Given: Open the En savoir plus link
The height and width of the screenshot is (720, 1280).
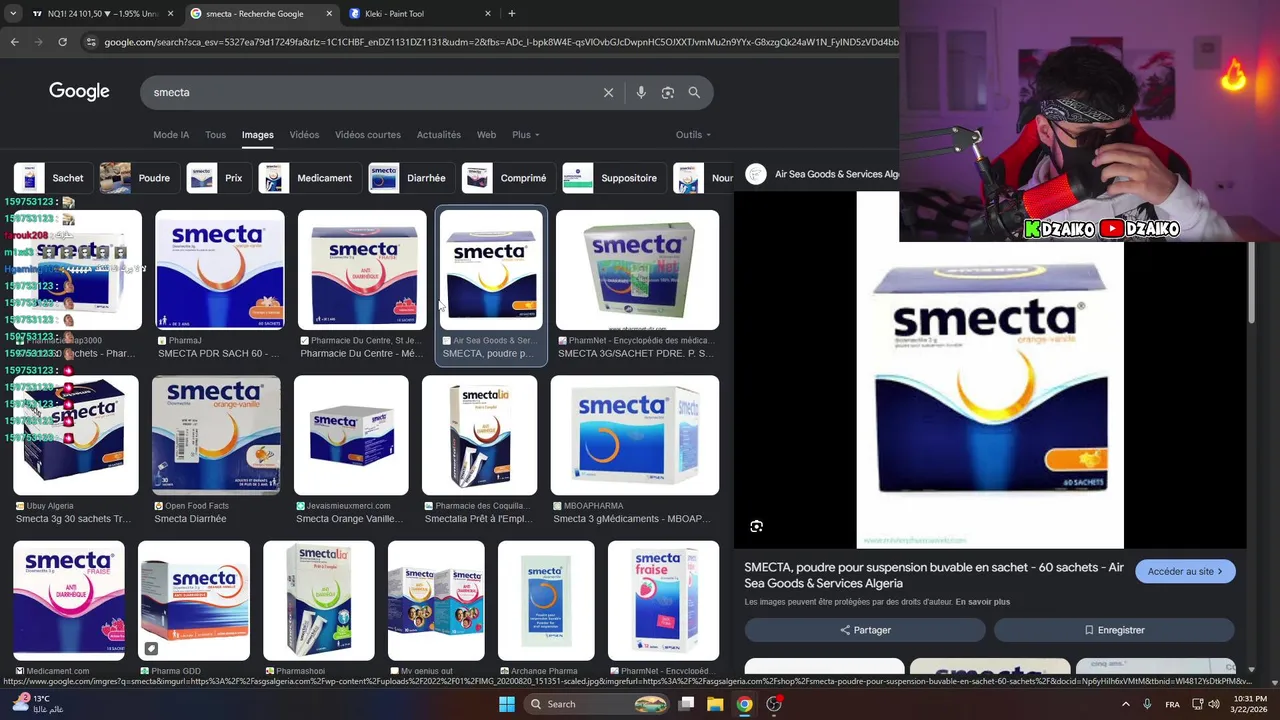Looking at the screenshot, I should 982,602.
